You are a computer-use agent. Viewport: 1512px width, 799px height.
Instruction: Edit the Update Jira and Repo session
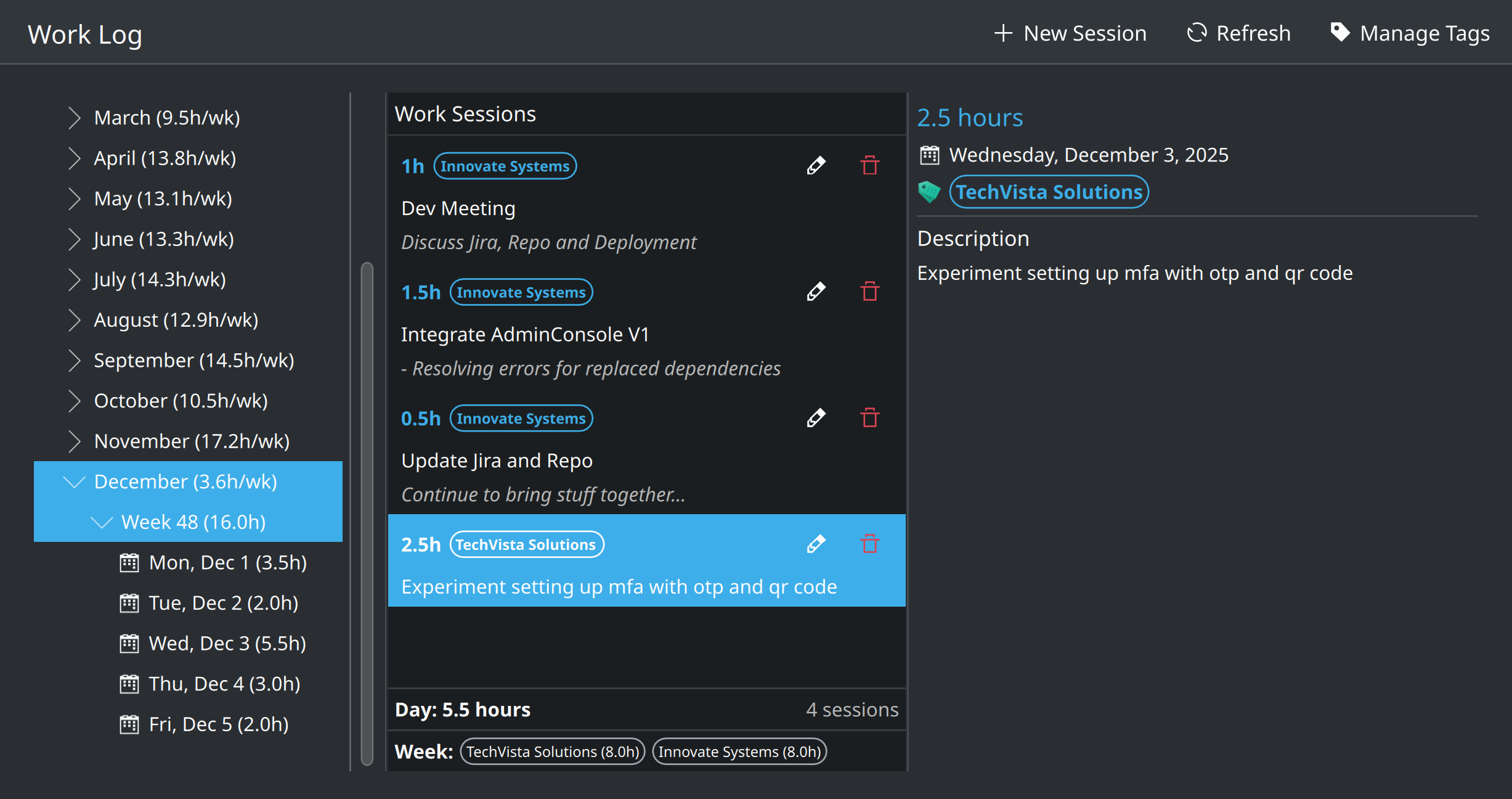point(816,417)
